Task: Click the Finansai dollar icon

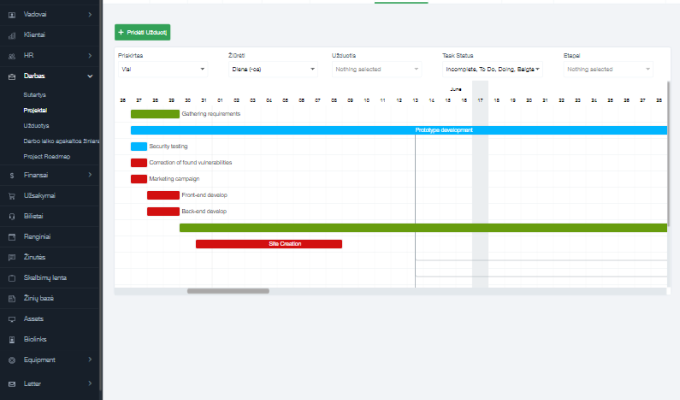Action: pos(12,175)
